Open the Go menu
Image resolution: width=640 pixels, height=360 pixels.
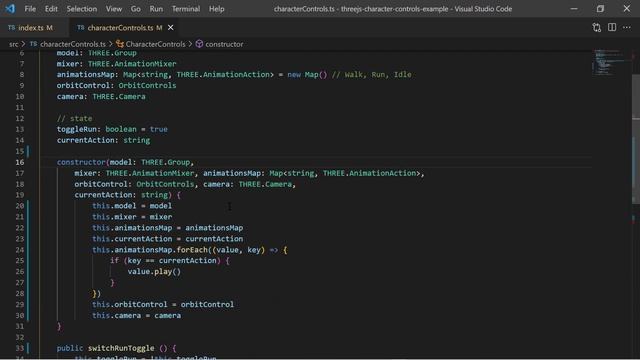pos(136,9)
